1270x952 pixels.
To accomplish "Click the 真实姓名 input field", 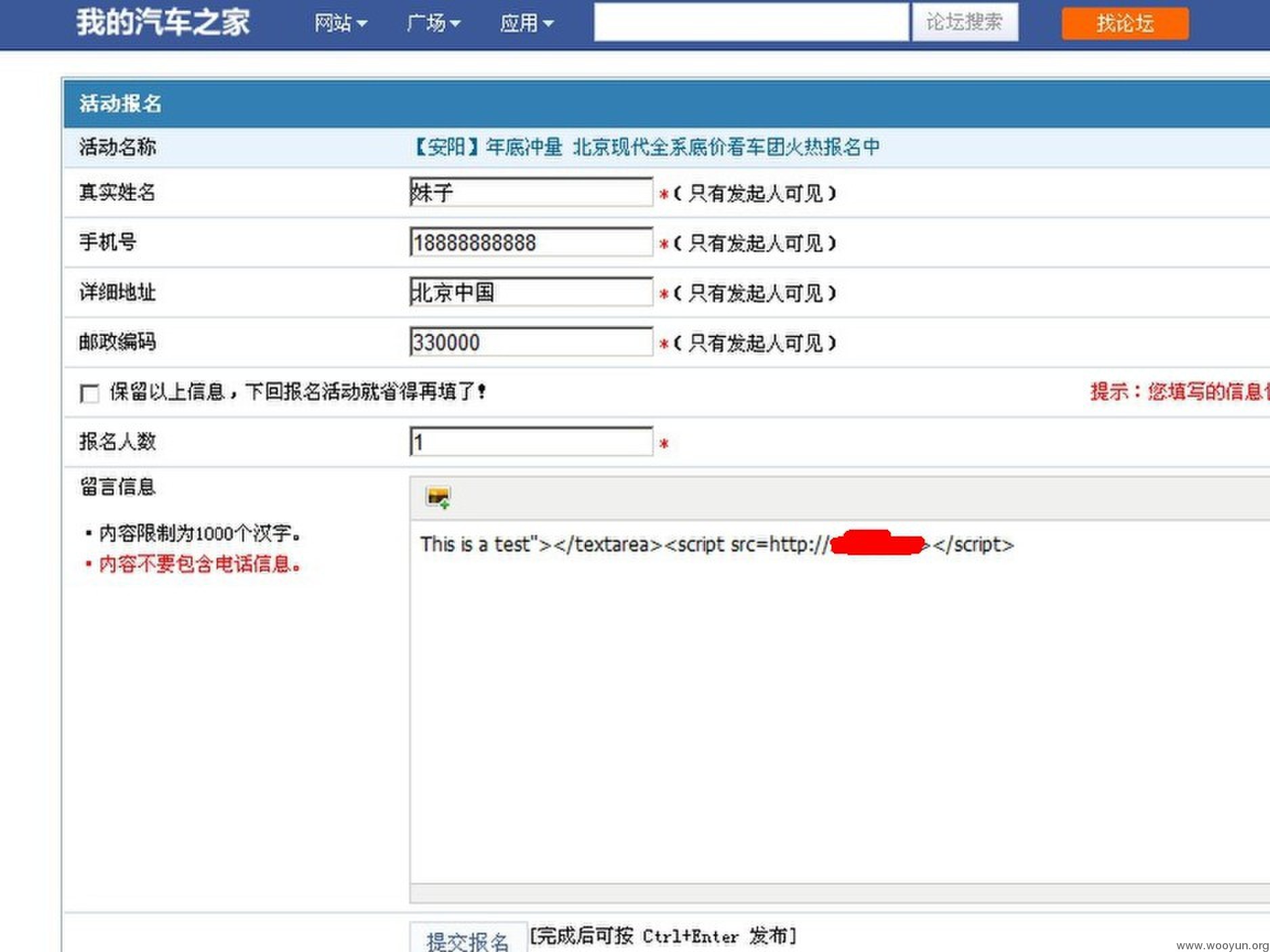I will [x=531, y=192].
